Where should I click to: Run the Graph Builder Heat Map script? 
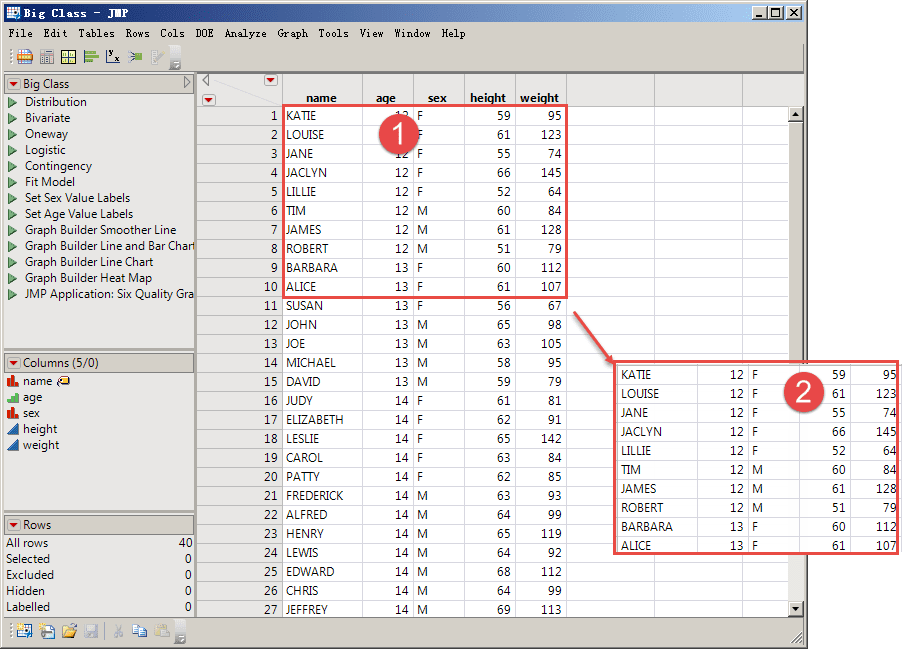point(13,278)
